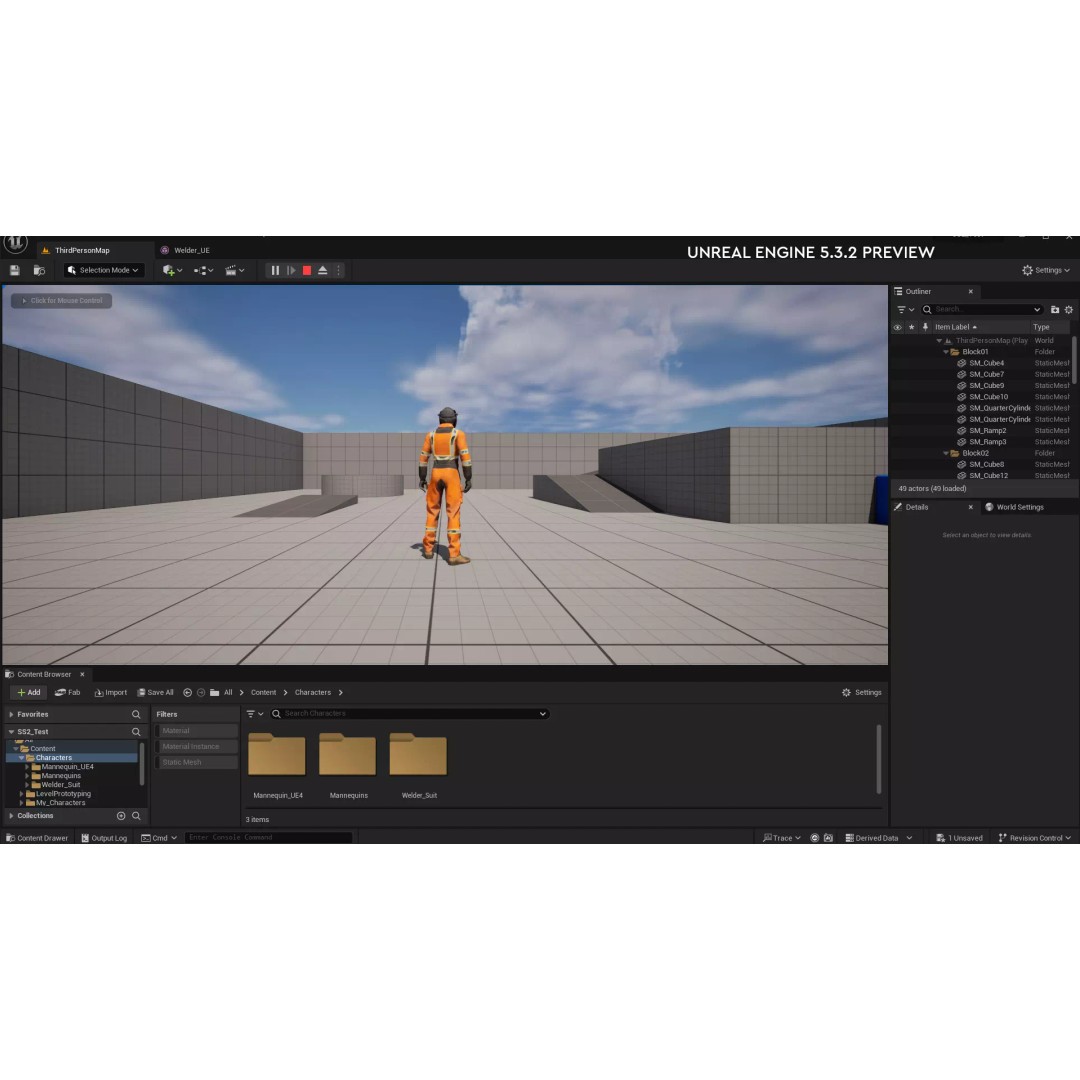Open the Output Log from status bar
Viewport: 1080px width, 1080px height.
tap(104, 838)
